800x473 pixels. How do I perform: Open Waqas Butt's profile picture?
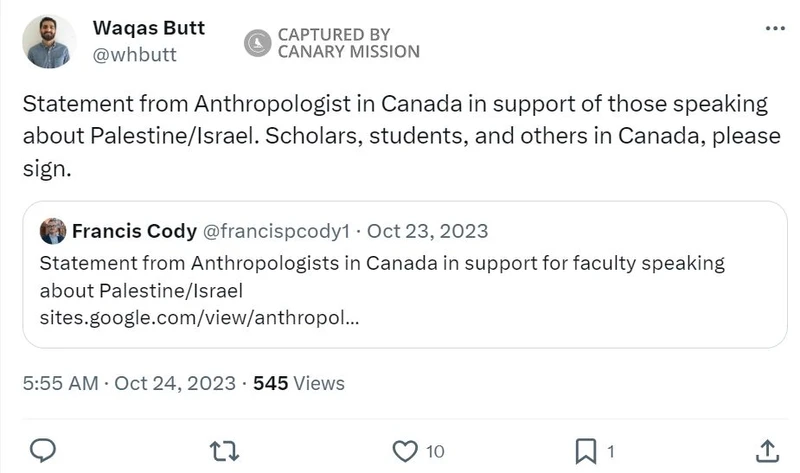pos(48,41)
